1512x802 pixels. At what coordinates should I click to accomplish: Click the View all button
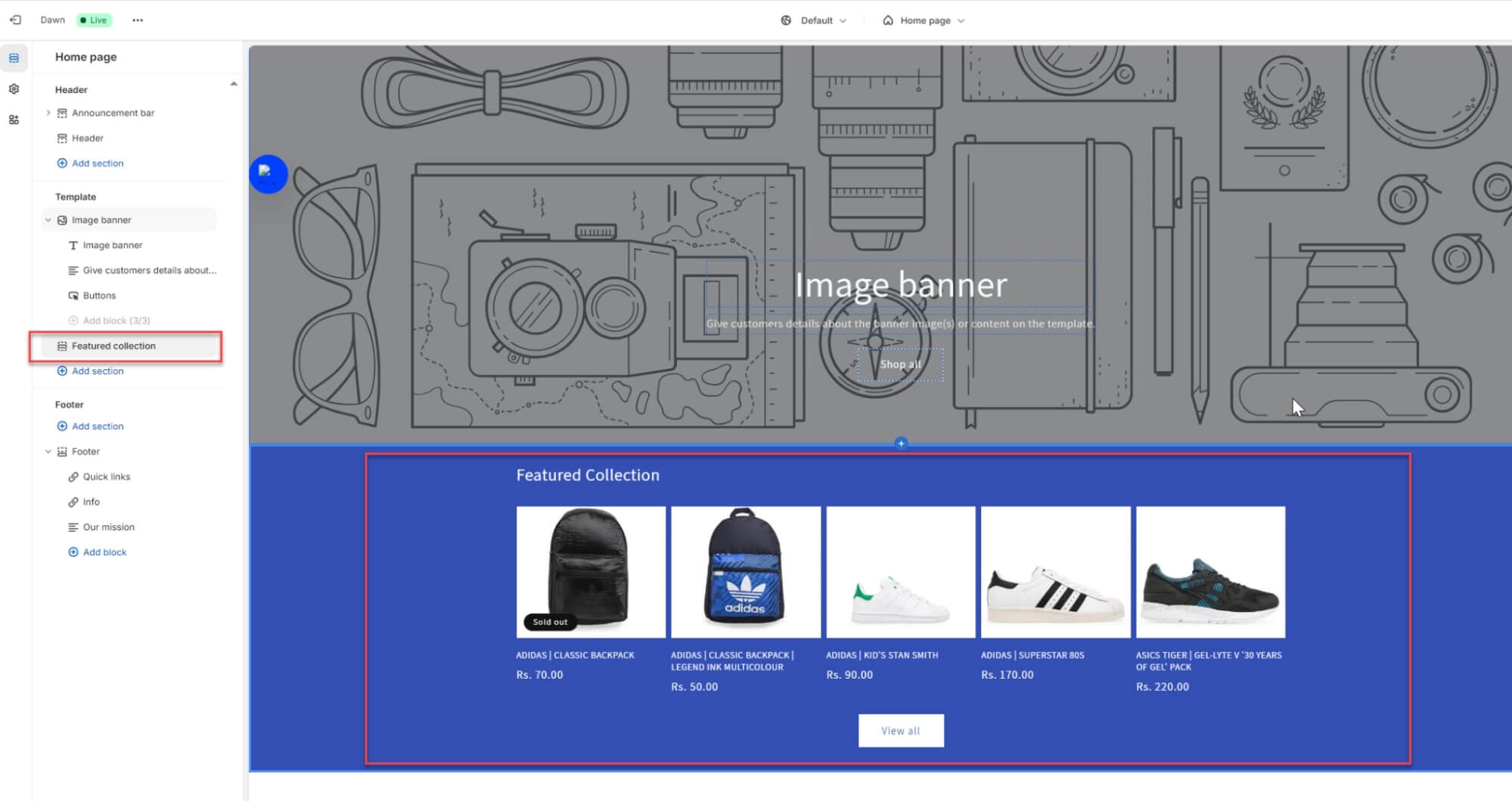pos(900,731)
